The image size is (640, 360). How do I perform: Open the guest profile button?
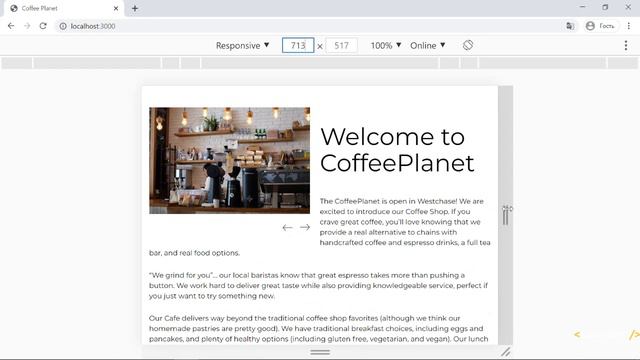(600, 26)
